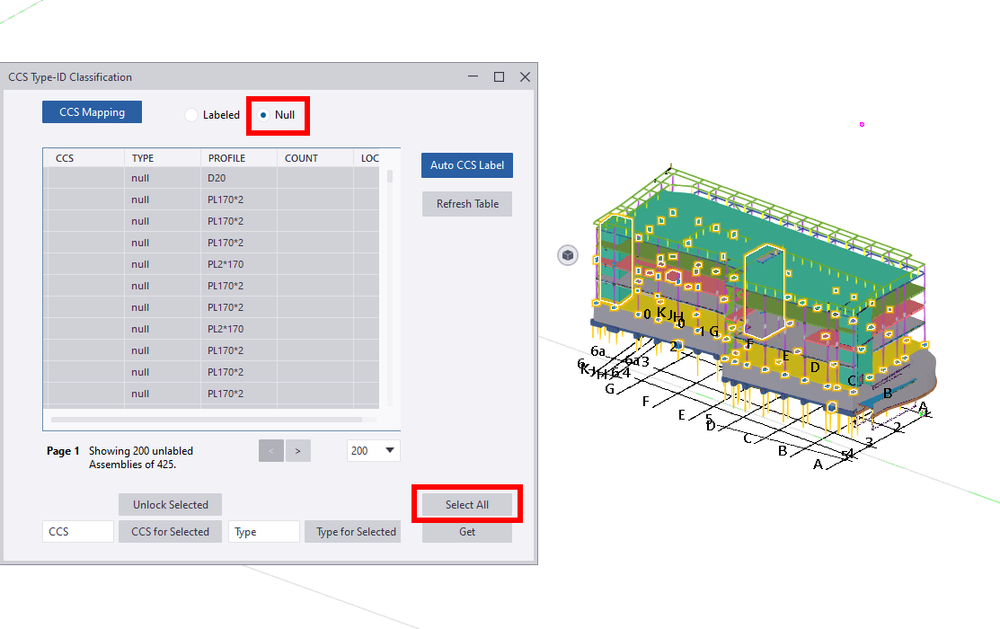Click the 3D navigation cube icon
Image resolution: width=1000 pixels, height=629 pixels.
pos(568,255)
